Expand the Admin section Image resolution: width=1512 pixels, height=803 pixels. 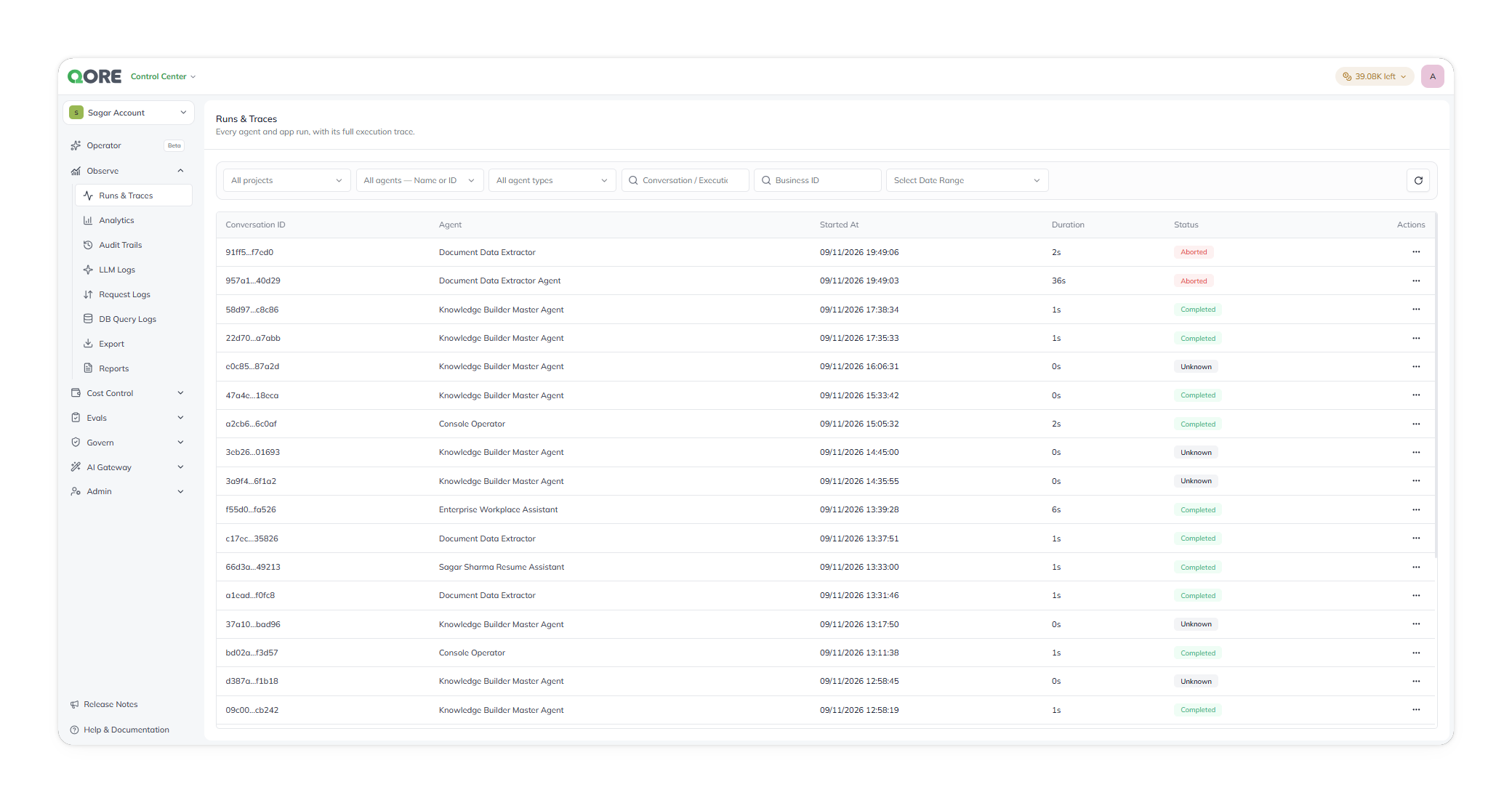(180, 491)
